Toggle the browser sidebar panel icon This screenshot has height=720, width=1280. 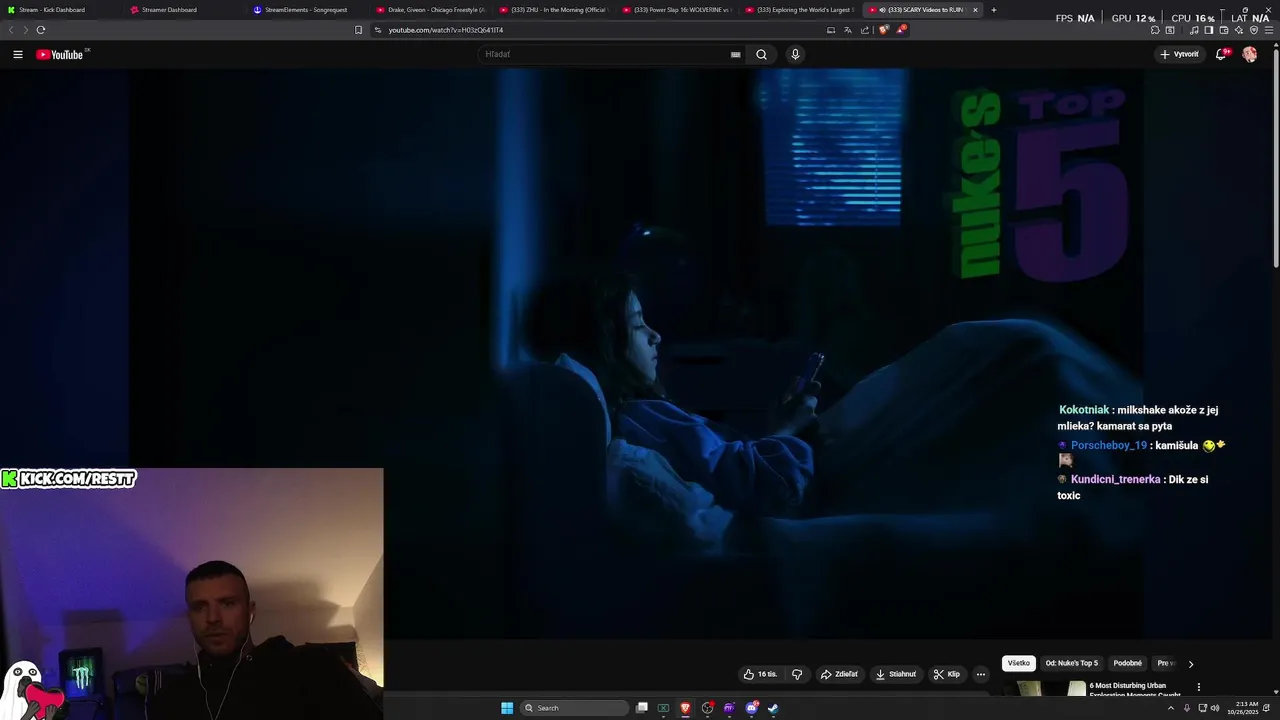click(1209, 30)
